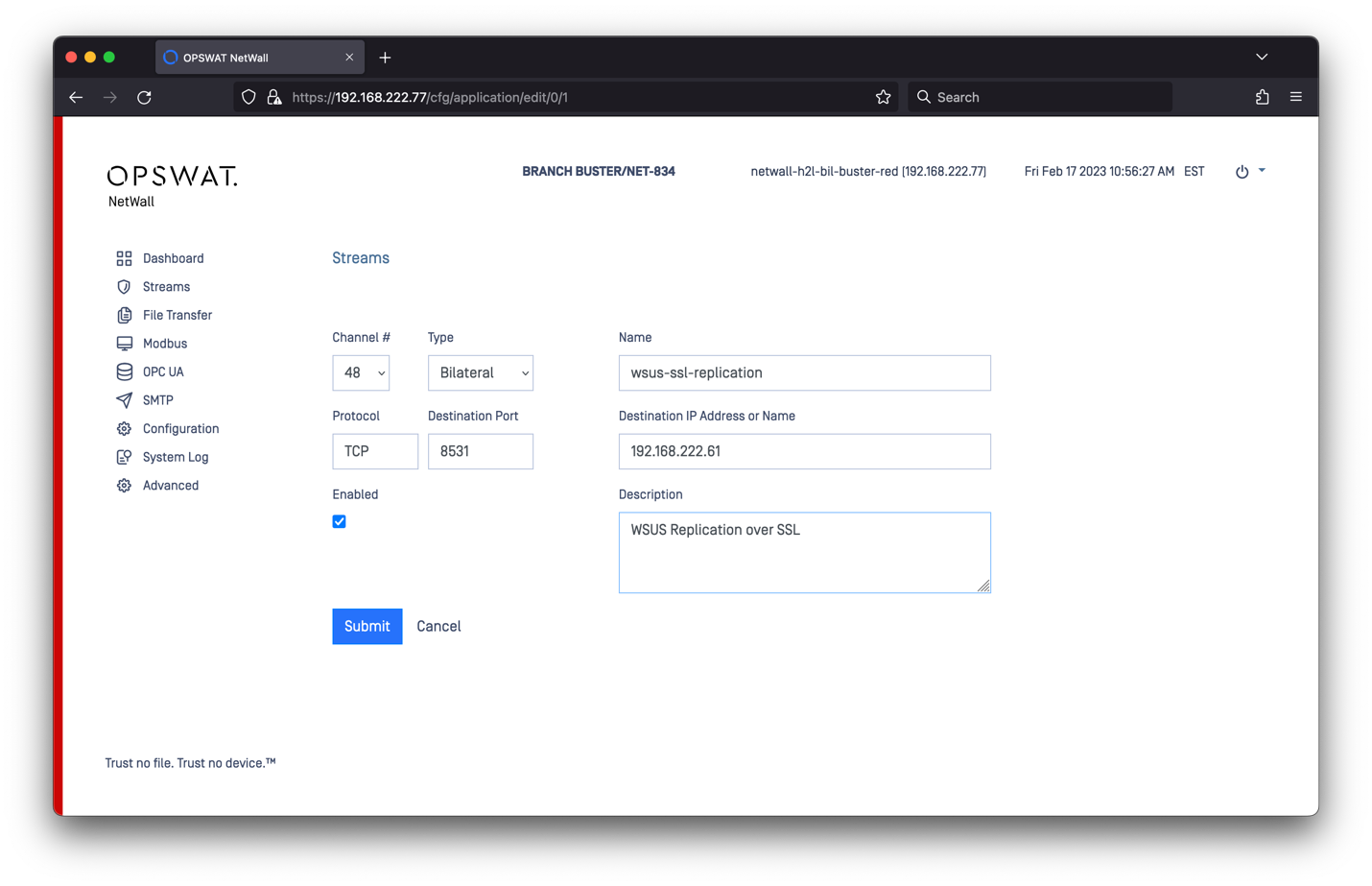Click the browser forward arrow

pos(110,97)
